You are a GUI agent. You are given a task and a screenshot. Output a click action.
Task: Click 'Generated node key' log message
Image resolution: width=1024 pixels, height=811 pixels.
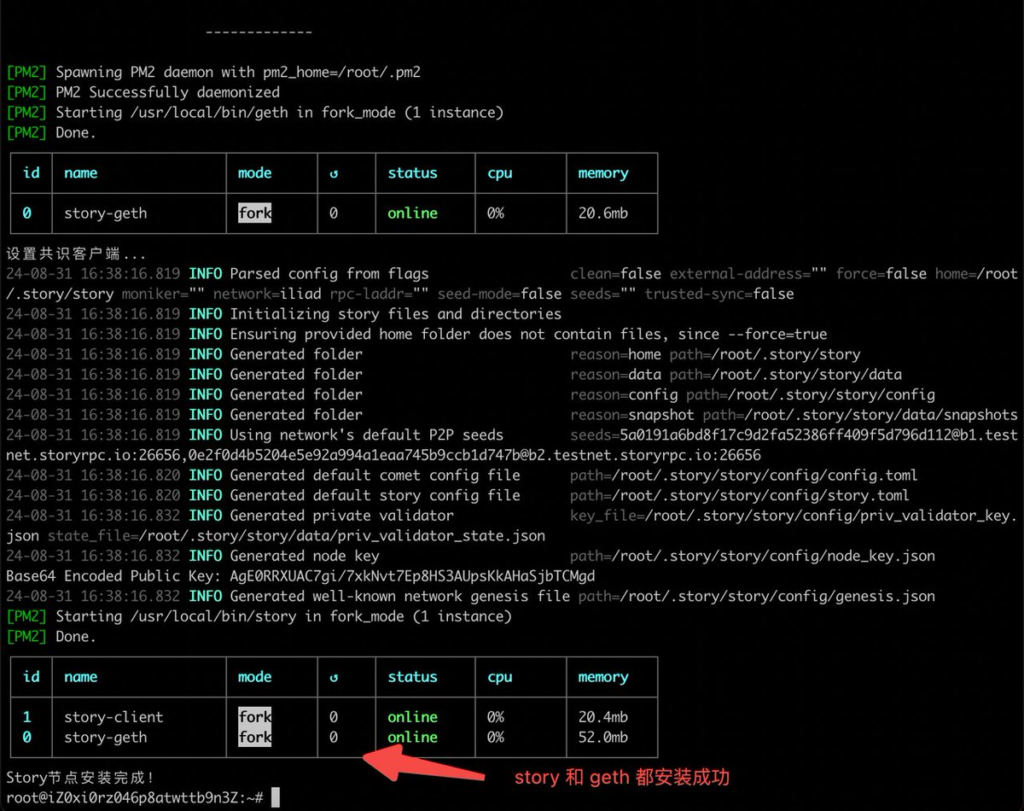[304, 556]
